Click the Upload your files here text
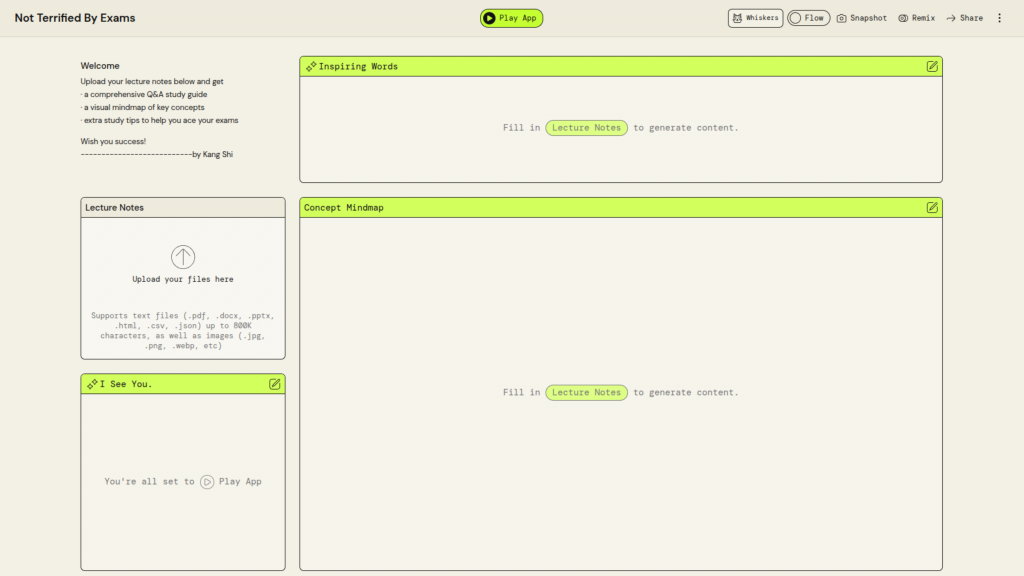Image resolution: width=1024 pixels, height=576 pixels. [x=183, y=280]
